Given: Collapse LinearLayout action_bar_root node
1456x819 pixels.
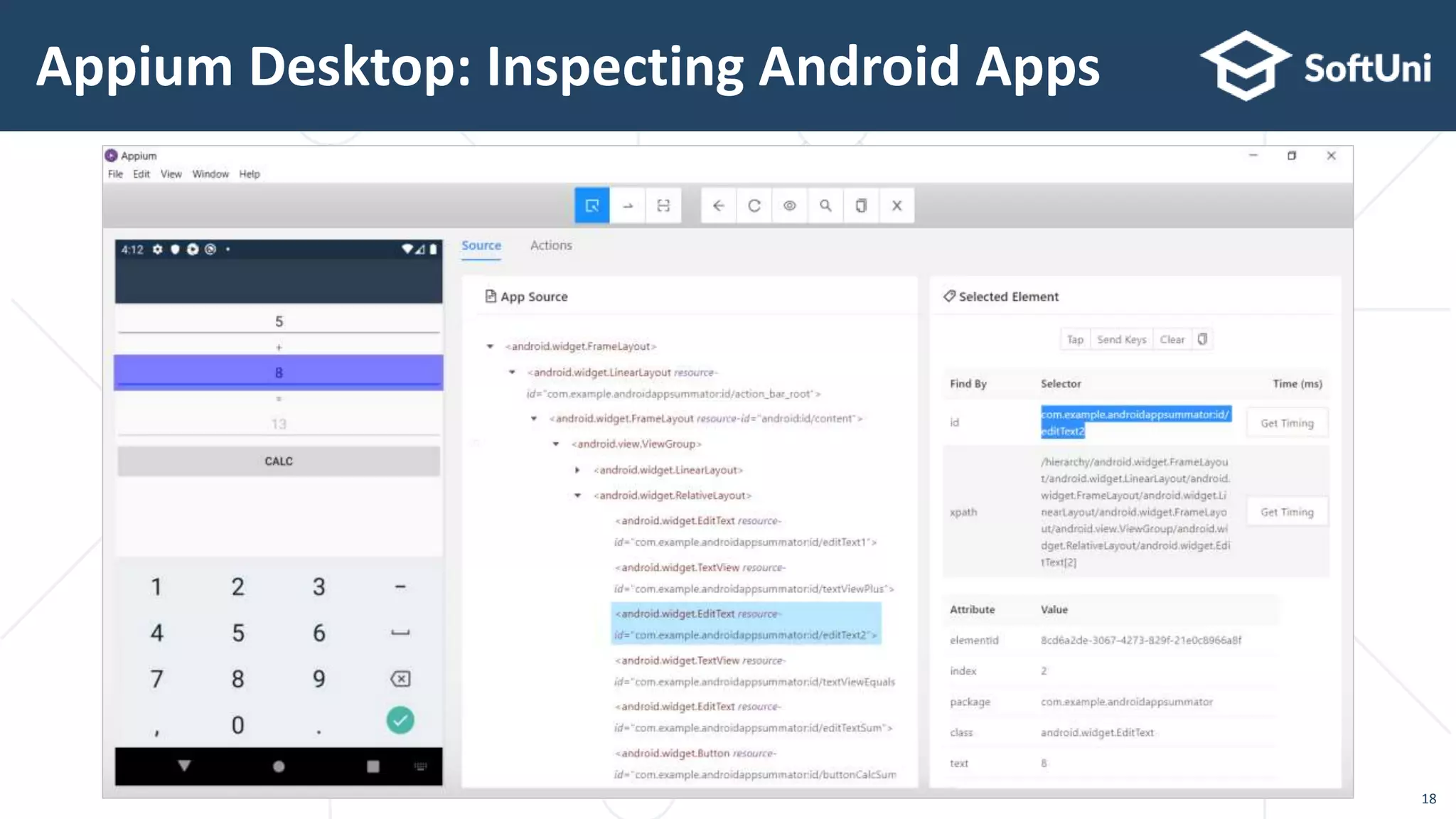Looking at the screenshot, I should pos(512,372).
